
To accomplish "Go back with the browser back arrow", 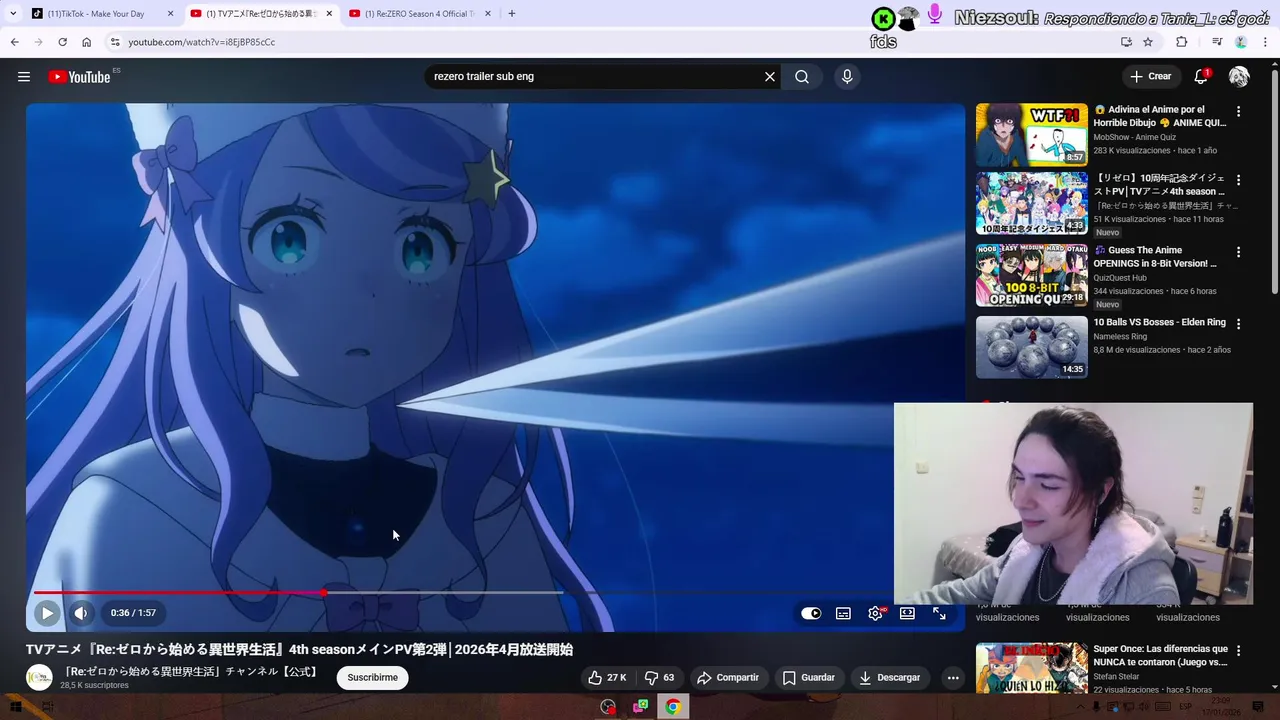I will point(14,42).
